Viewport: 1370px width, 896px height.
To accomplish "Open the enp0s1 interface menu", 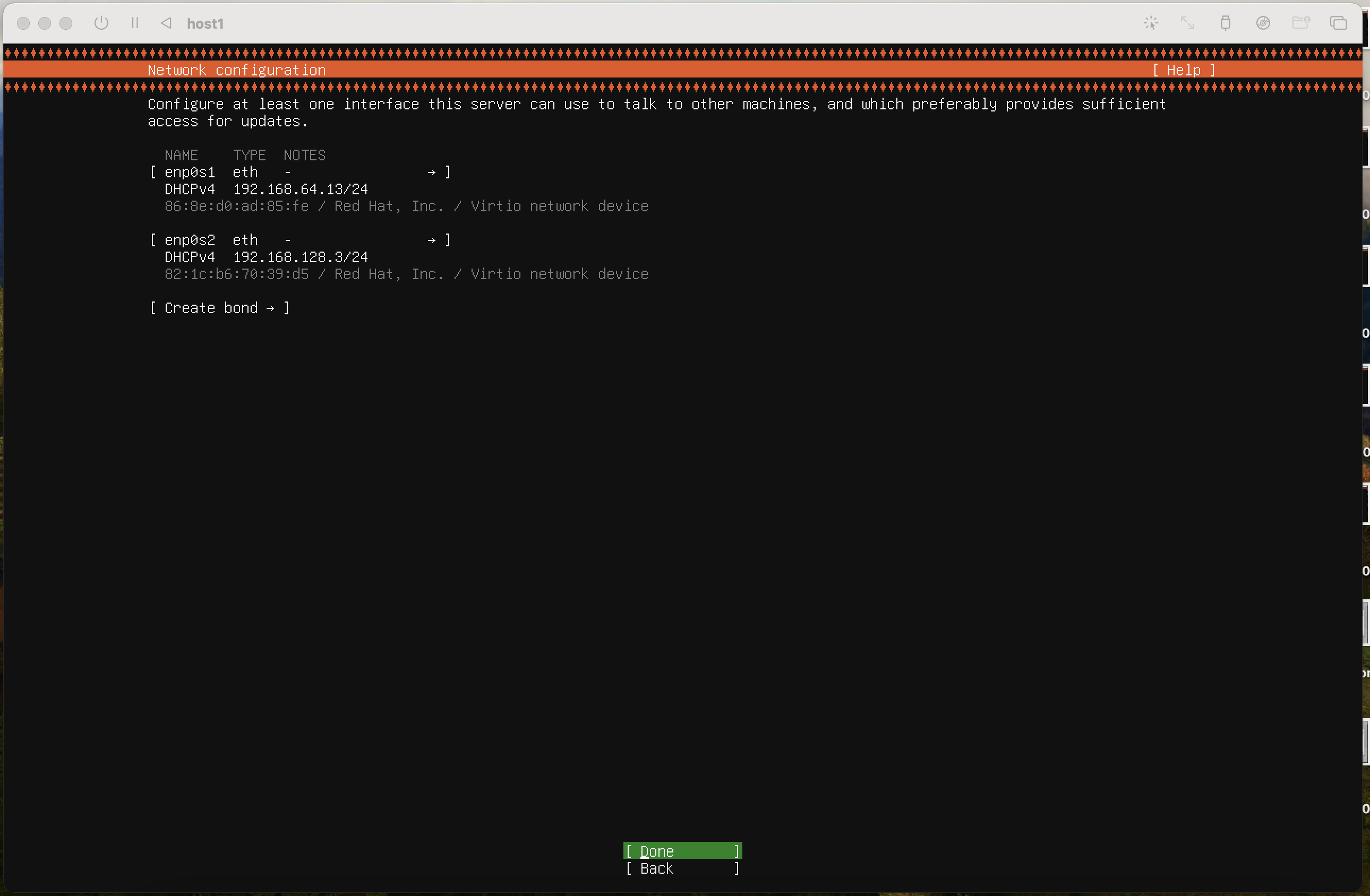I will (190, 172).
